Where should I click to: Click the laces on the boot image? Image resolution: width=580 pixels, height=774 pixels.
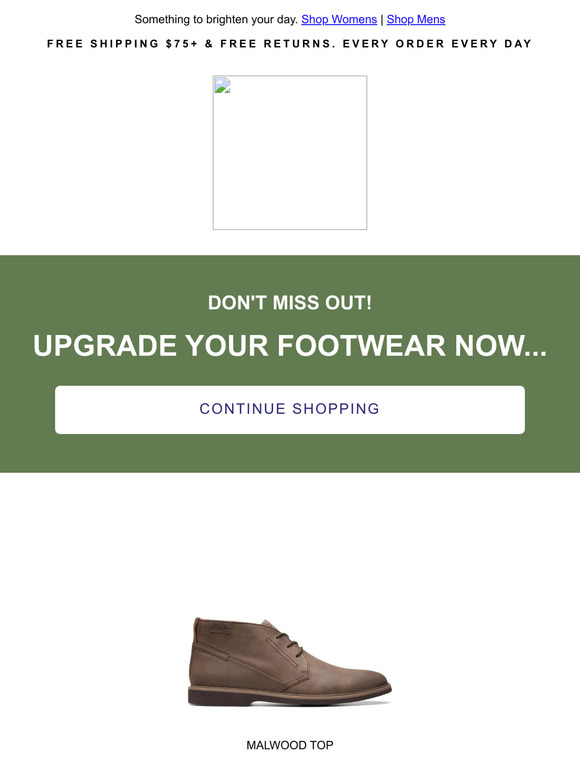tap(290, 644)
